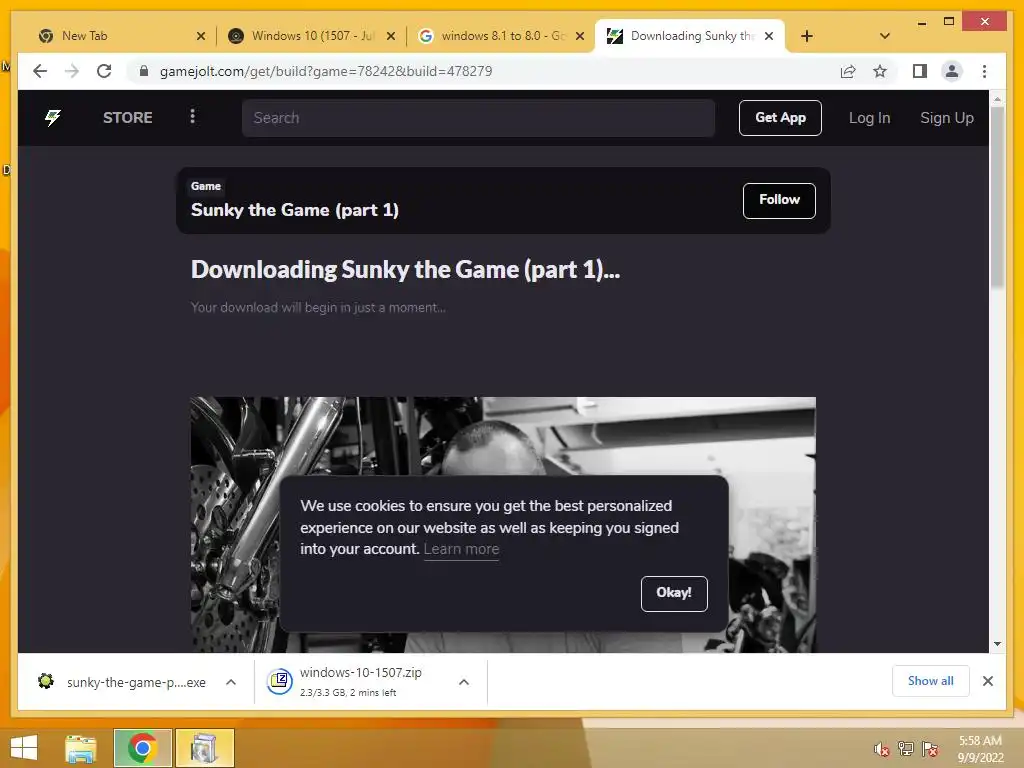Image resolution: width=1024 pixels, height=768 pixels.
Task: Open a new tab with the plus button
Action: point(807,36)
